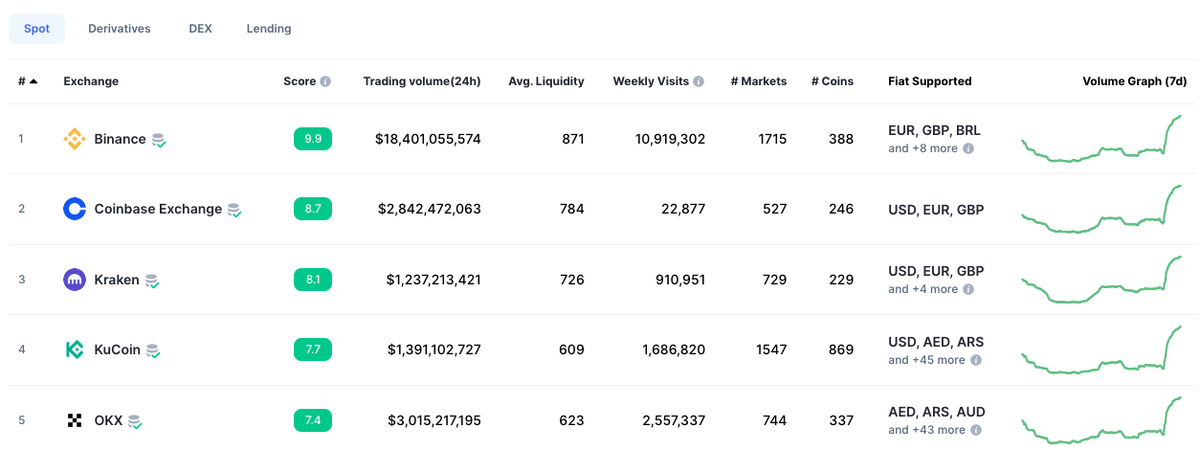This screenshot has height=451, width=1200.
Task: Click the OKX logo icon
Action: 75,421
